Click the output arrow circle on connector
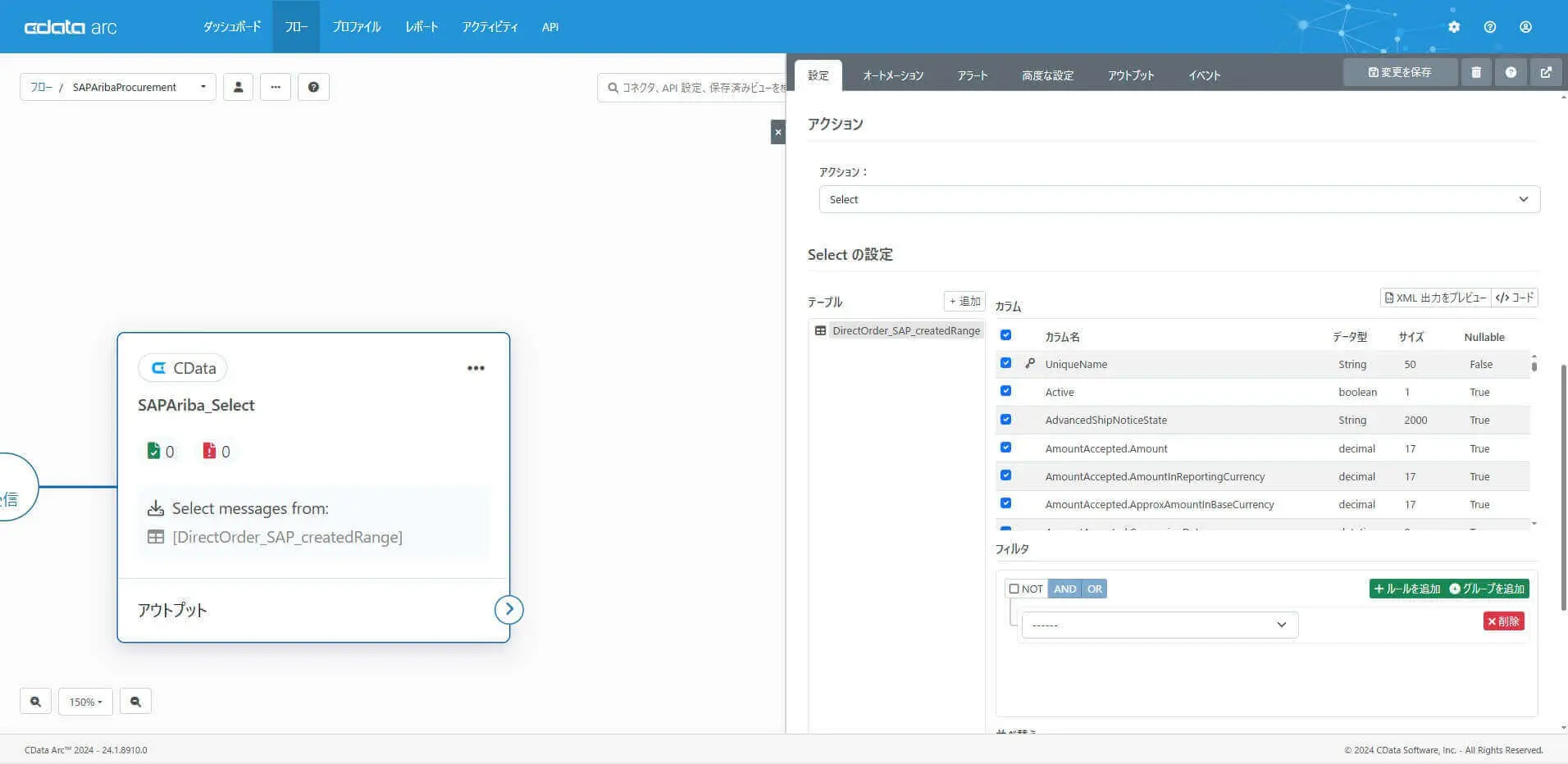Image resolution: width=1568 pixels, height=764 pixels. coord(509,609)
